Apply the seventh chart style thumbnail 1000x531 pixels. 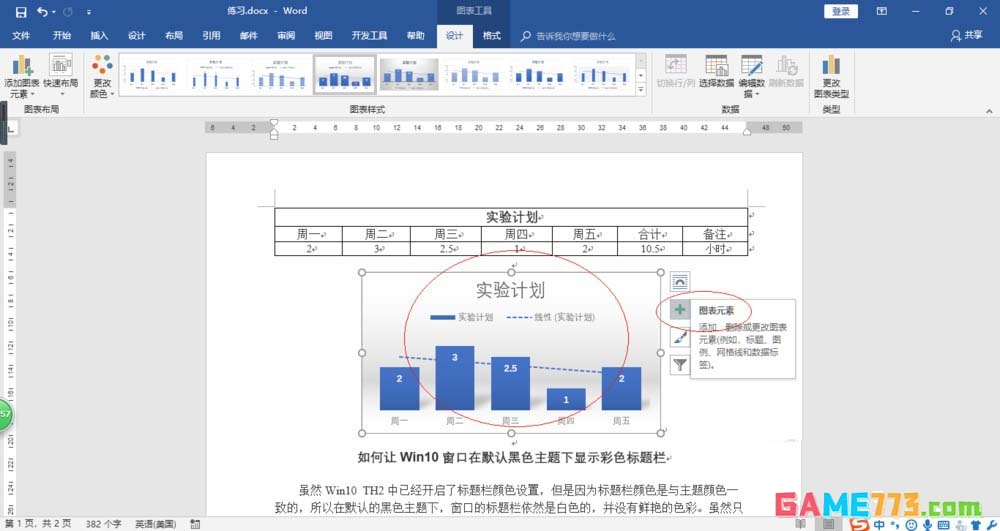pyautogui.click(x=539, y=75)
